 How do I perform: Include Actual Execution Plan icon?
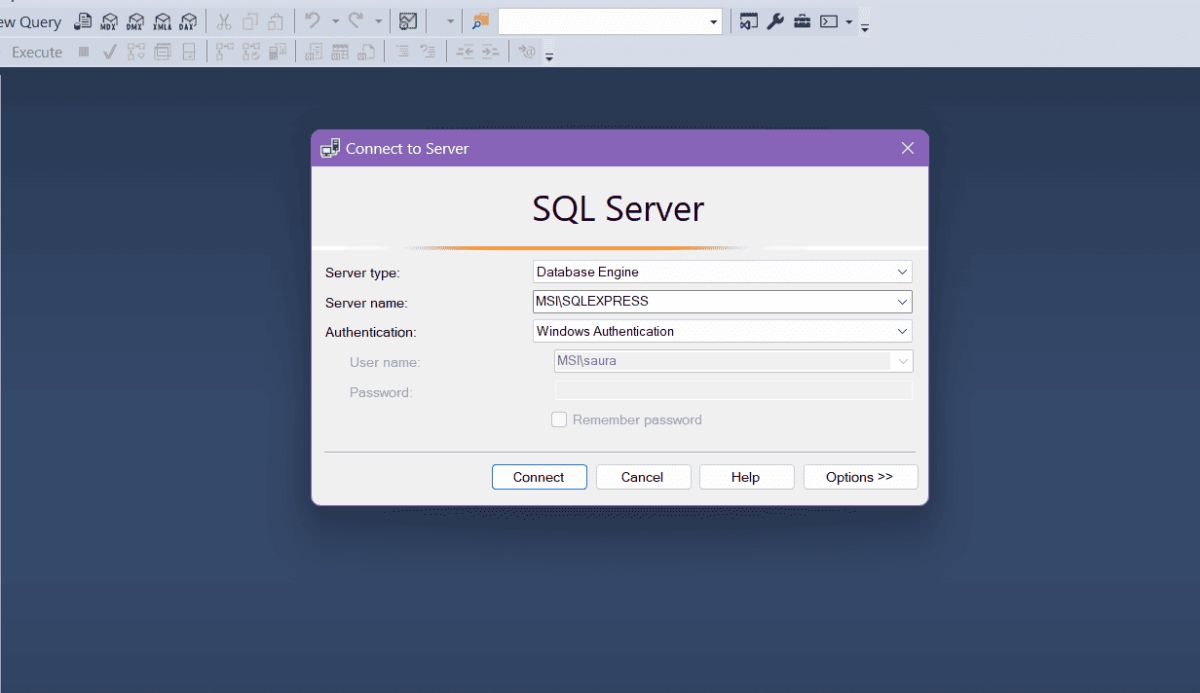coord(225,52)
